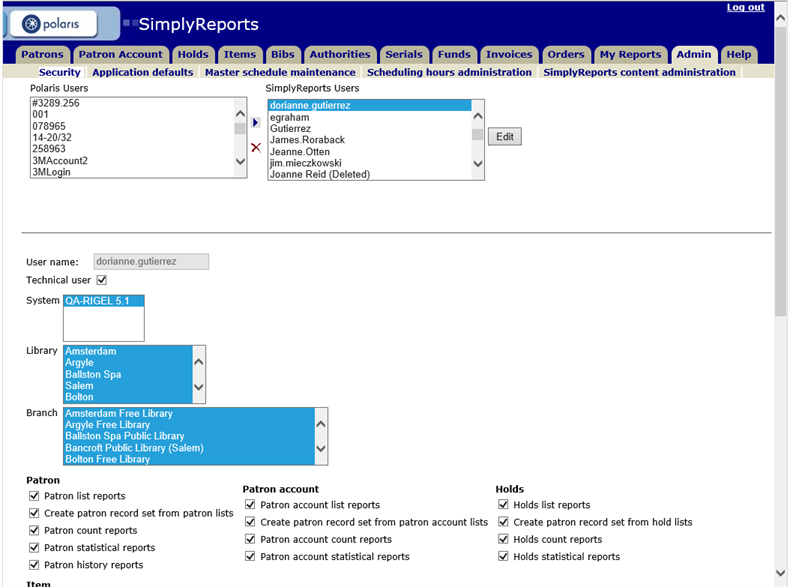
Task: Click the blue add-user arrow icon
Action: point(255,122)
